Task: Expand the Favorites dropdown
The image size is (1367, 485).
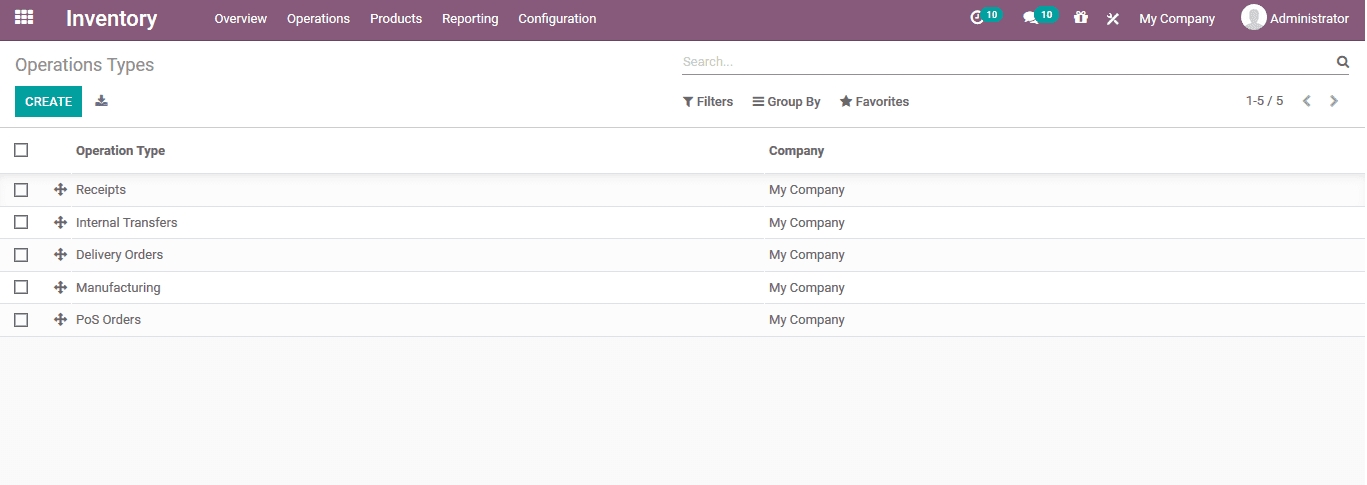Action: pyautogui.click(x=874, y=102)
